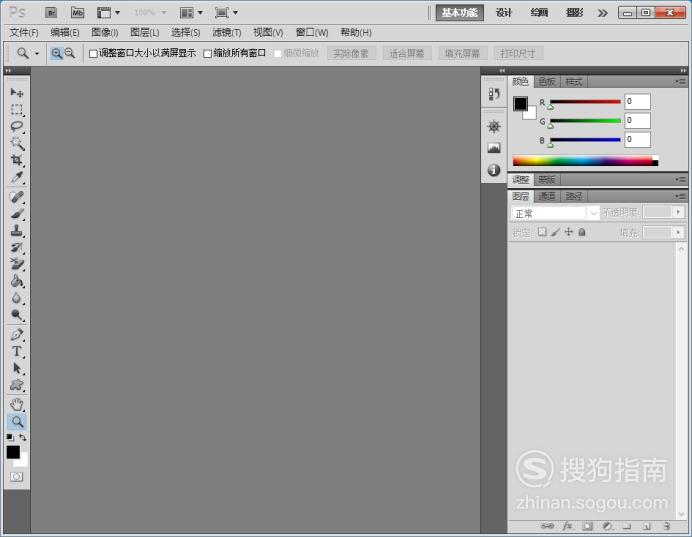Viewport: 692px width, 537px height.
Task: Select the Eyedropper tool
Action: [17, 177]
